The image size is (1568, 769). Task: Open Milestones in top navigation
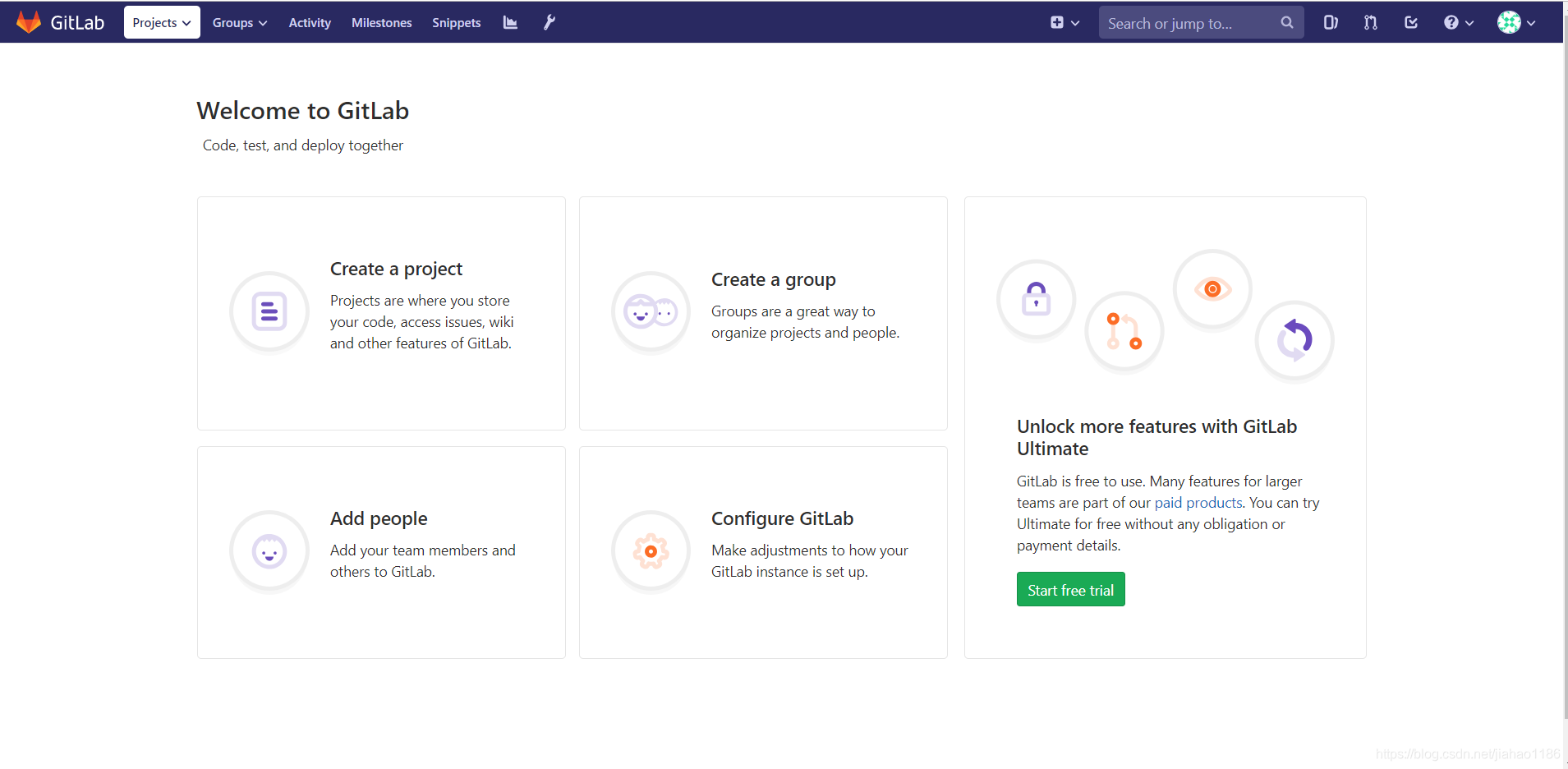pyautogui.click(x=382, y=23)
